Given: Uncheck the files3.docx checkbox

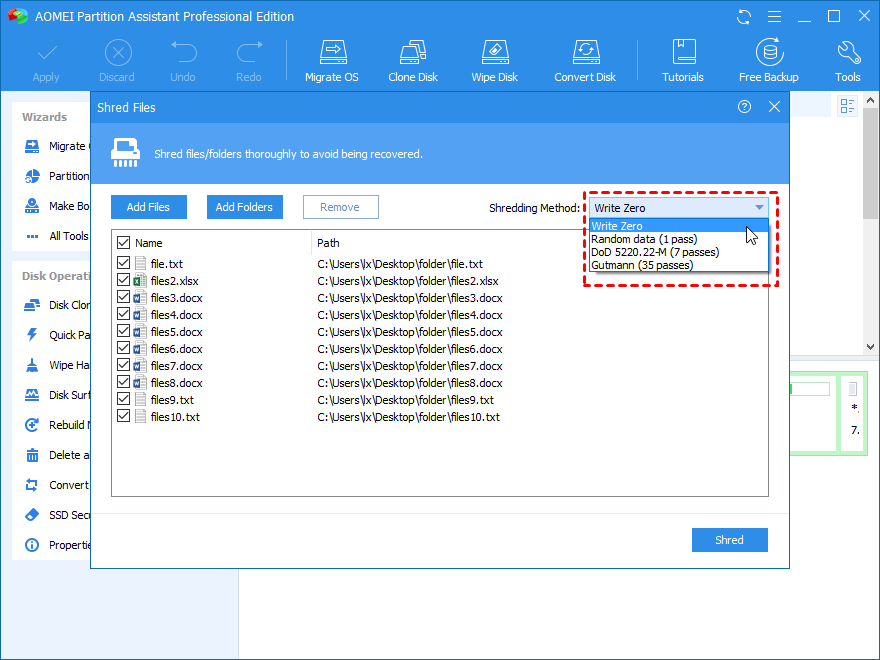Looking at the screenshot, I should [123, 297].
